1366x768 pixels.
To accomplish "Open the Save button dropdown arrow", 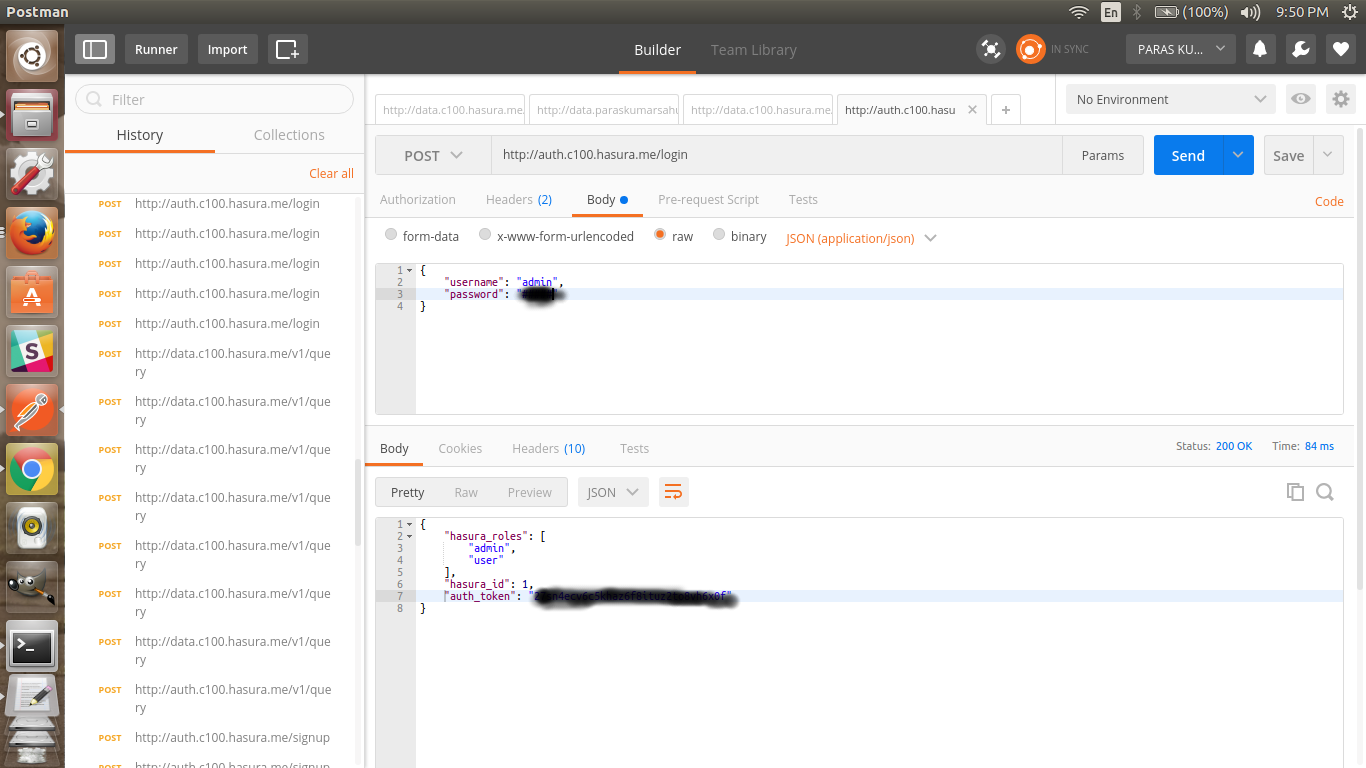I will pos(1328,155).
